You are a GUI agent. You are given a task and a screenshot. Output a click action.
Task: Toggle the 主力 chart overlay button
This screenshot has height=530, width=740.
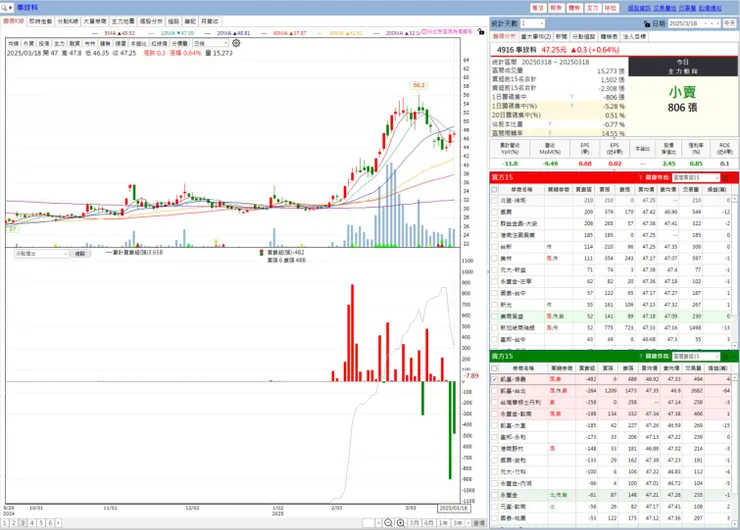(x=59, y=43)
